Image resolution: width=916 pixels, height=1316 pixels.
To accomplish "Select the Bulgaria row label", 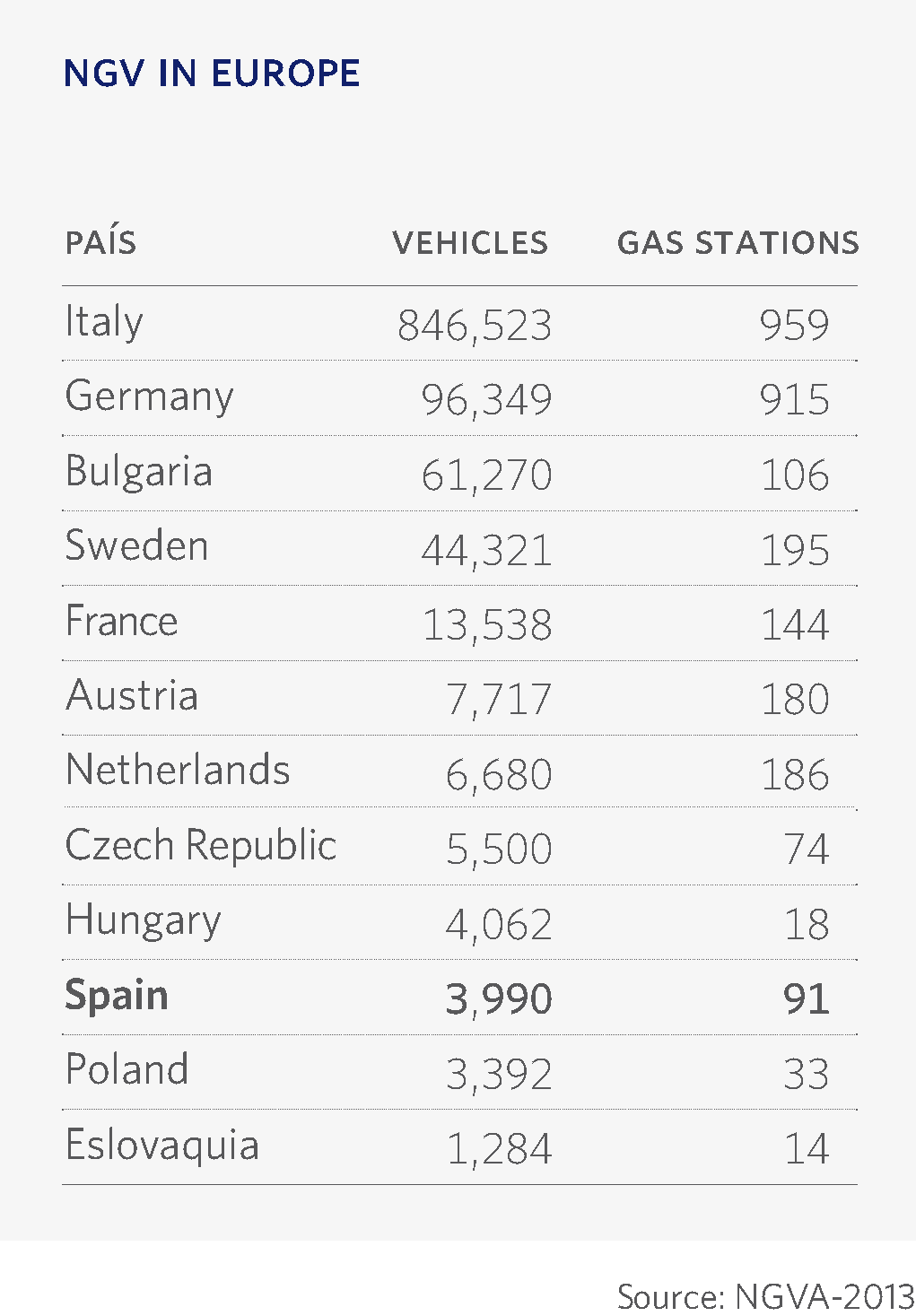I will coord(139,472).
